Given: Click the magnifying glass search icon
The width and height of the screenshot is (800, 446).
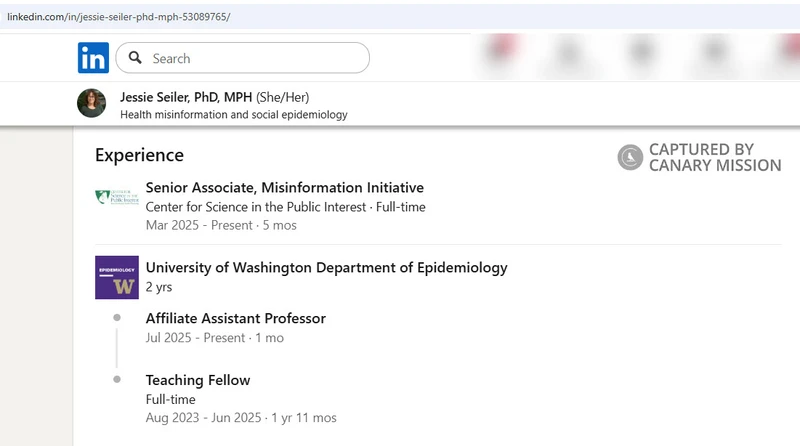Looking at the screenshot, I should (135, 58).
